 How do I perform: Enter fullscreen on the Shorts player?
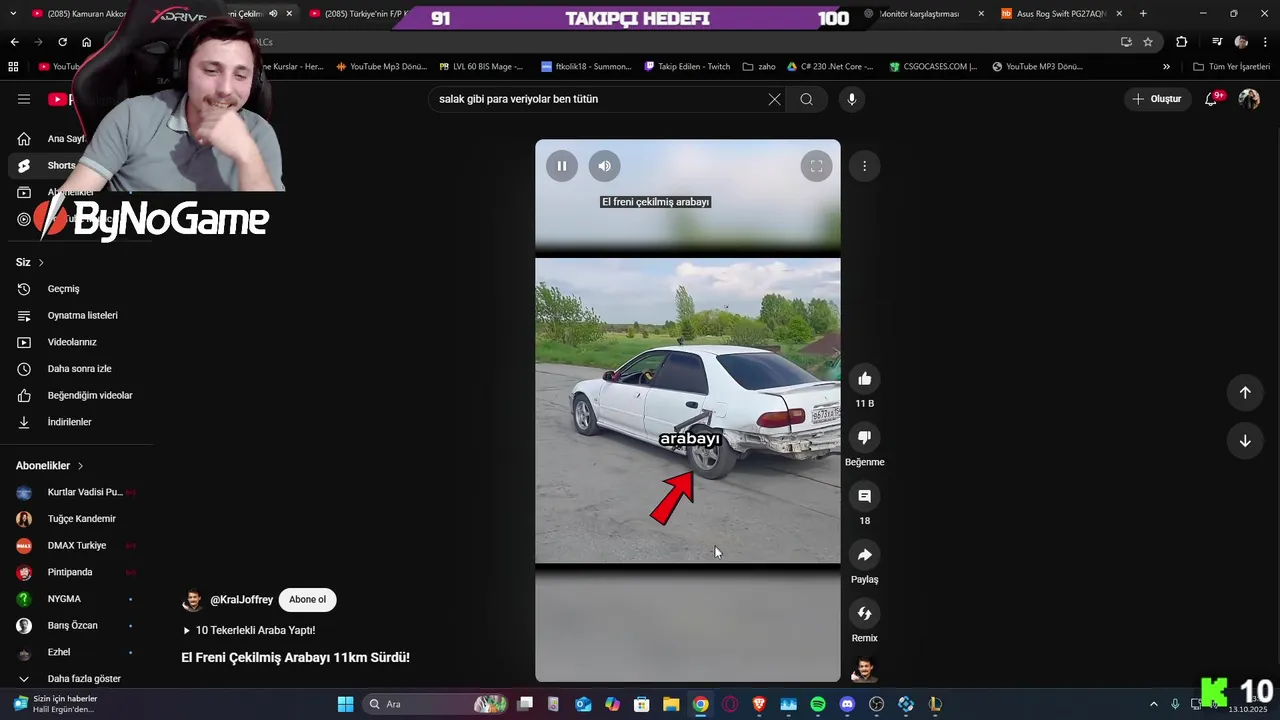pyautogui.click(x=816, y=166)
